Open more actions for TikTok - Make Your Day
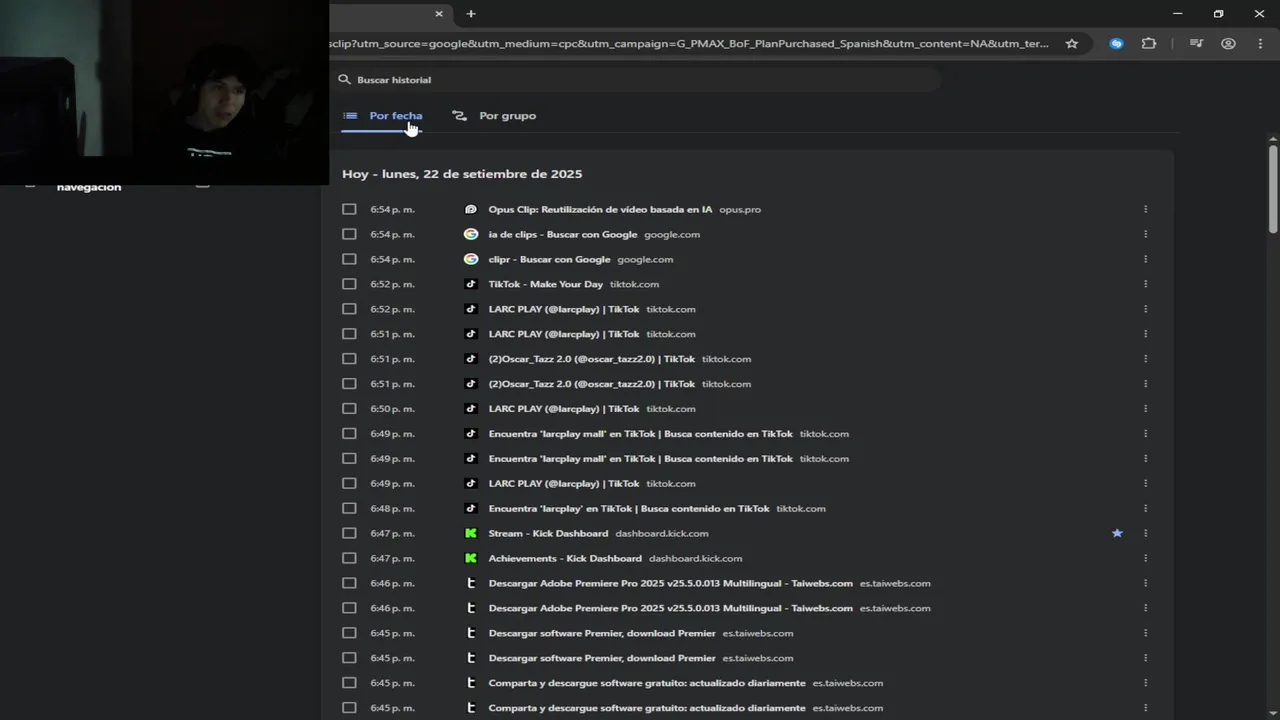 [x=1145, y=284]
